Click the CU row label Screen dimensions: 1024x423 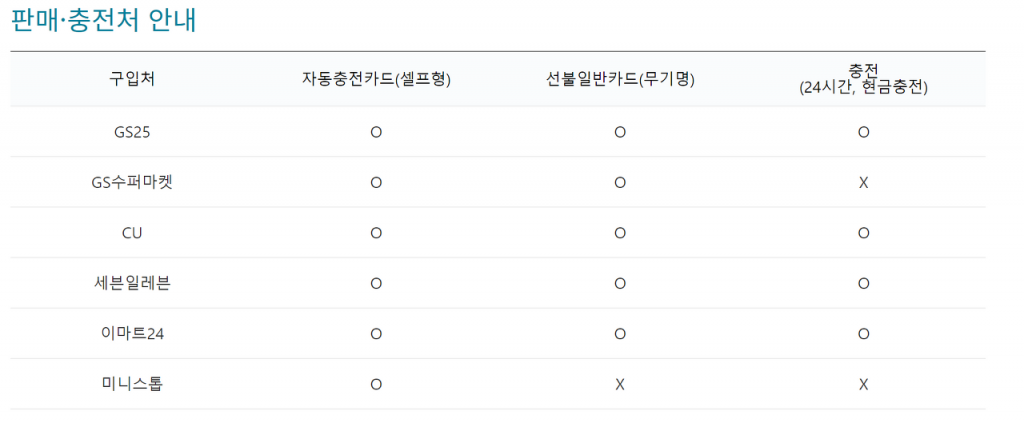click(132, 233)
